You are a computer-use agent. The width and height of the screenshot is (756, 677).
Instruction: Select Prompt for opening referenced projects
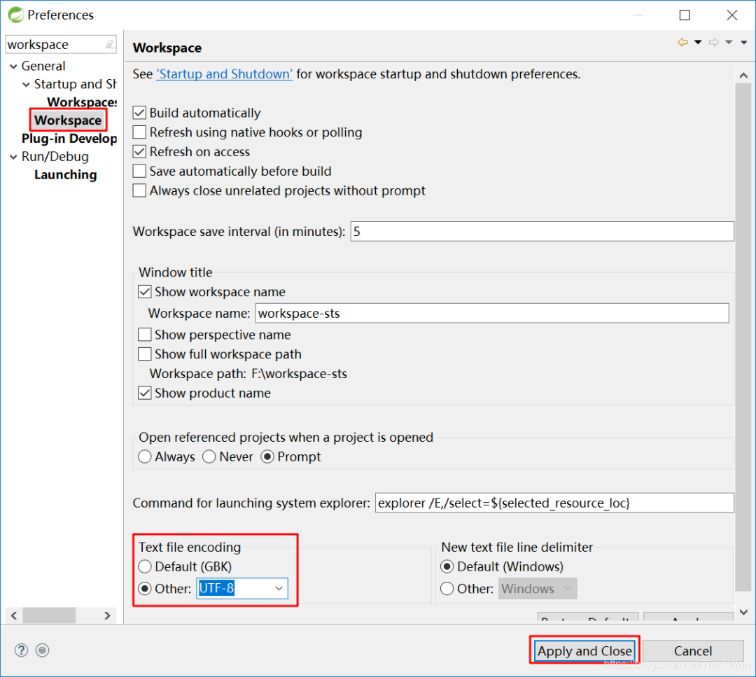pos(267,457)
